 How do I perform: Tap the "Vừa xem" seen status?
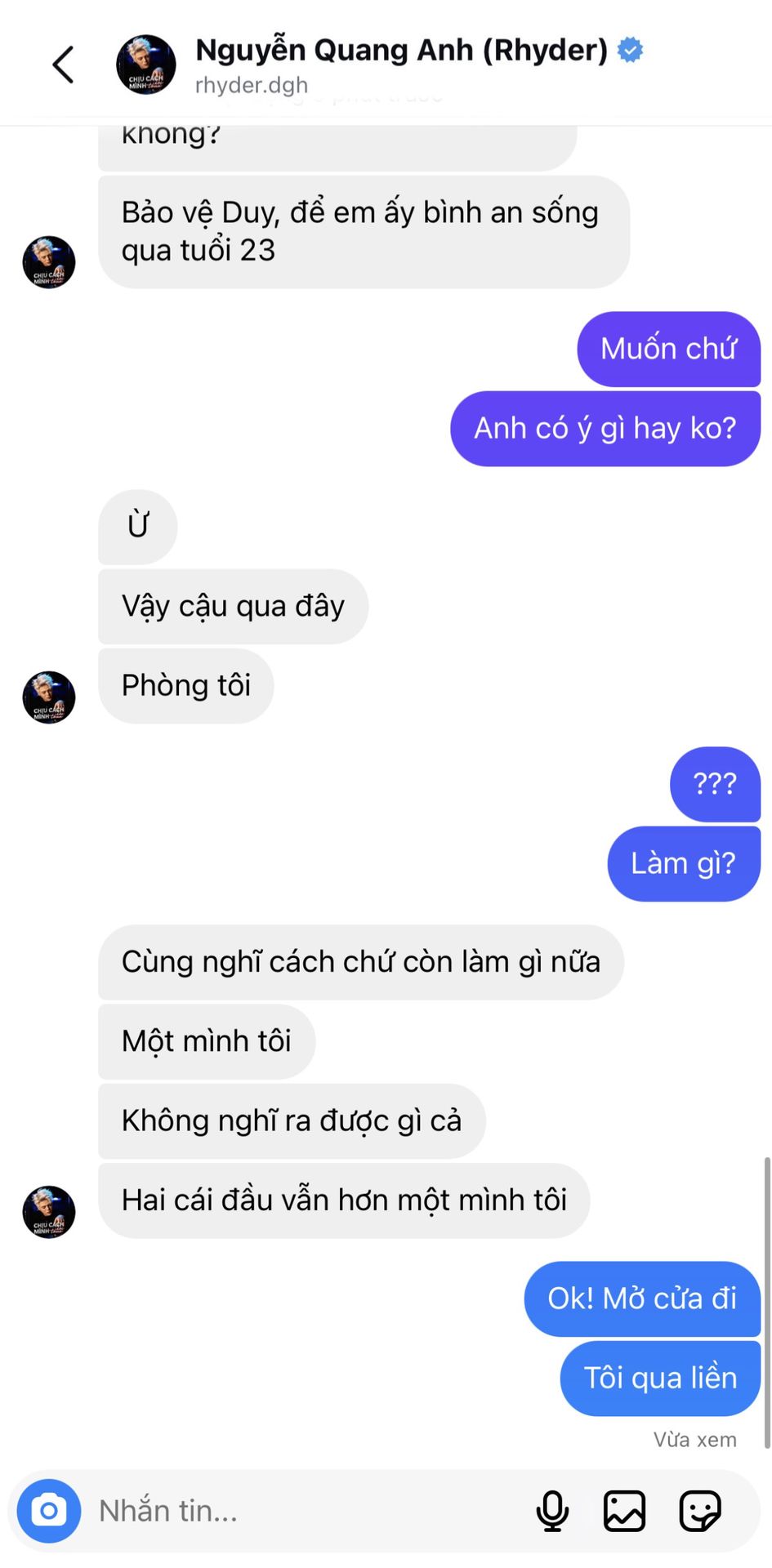coord(695,1439)
